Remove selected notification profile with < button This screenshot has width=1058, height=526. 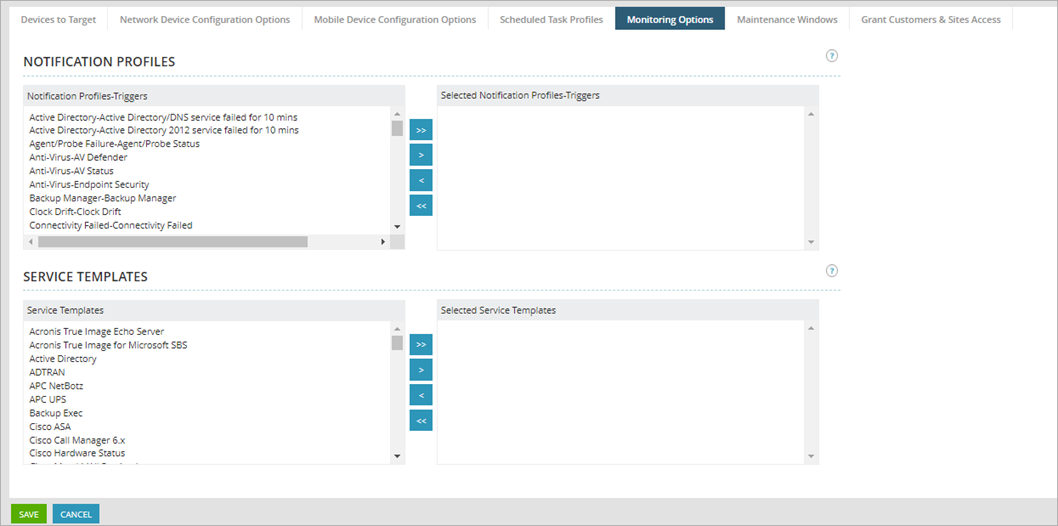421,180
